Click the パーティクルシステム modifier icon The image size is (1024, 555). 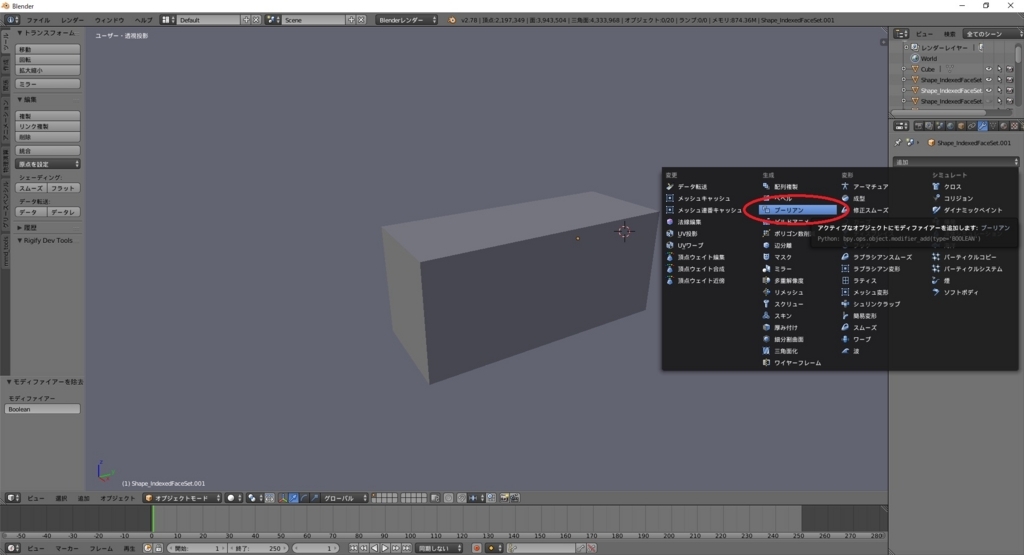click(x=936, y=269)
